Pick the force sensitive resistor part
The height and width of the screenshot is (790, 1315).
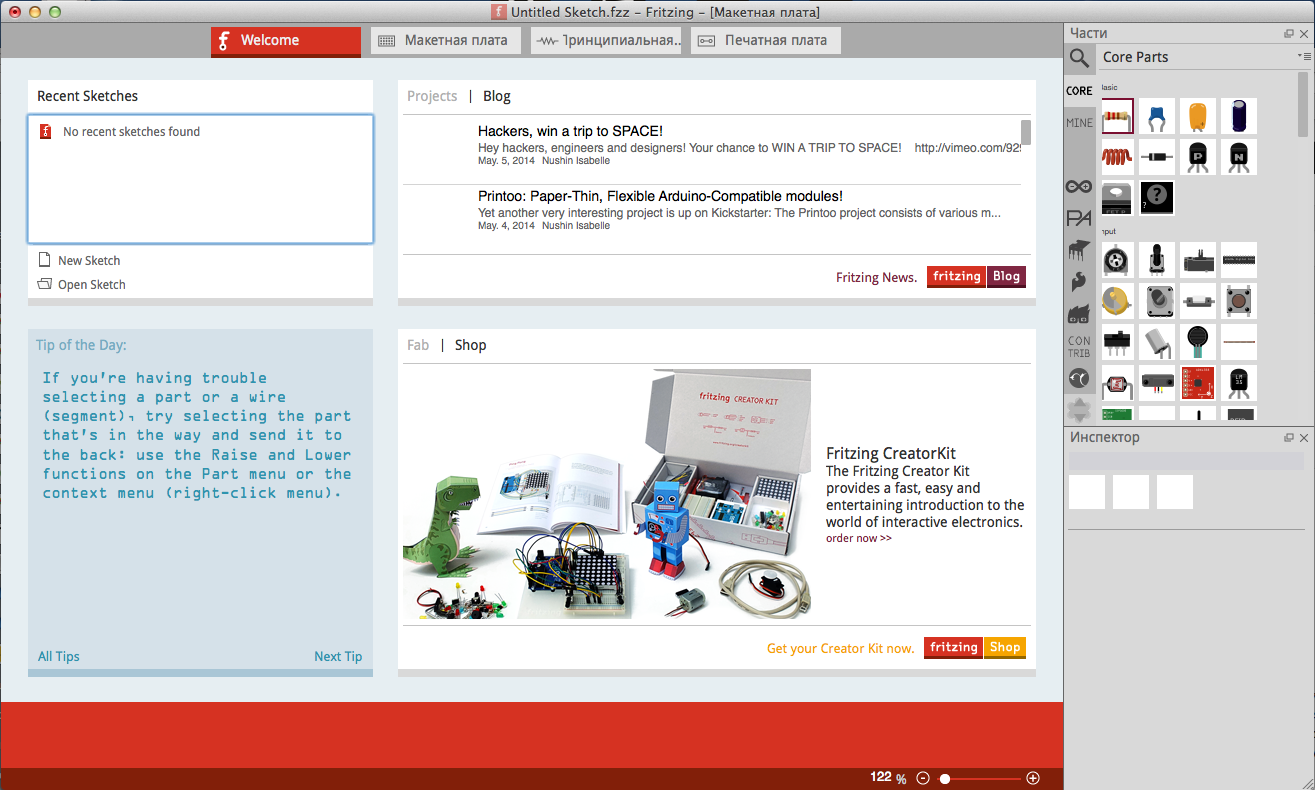[x=1198, y=342]
